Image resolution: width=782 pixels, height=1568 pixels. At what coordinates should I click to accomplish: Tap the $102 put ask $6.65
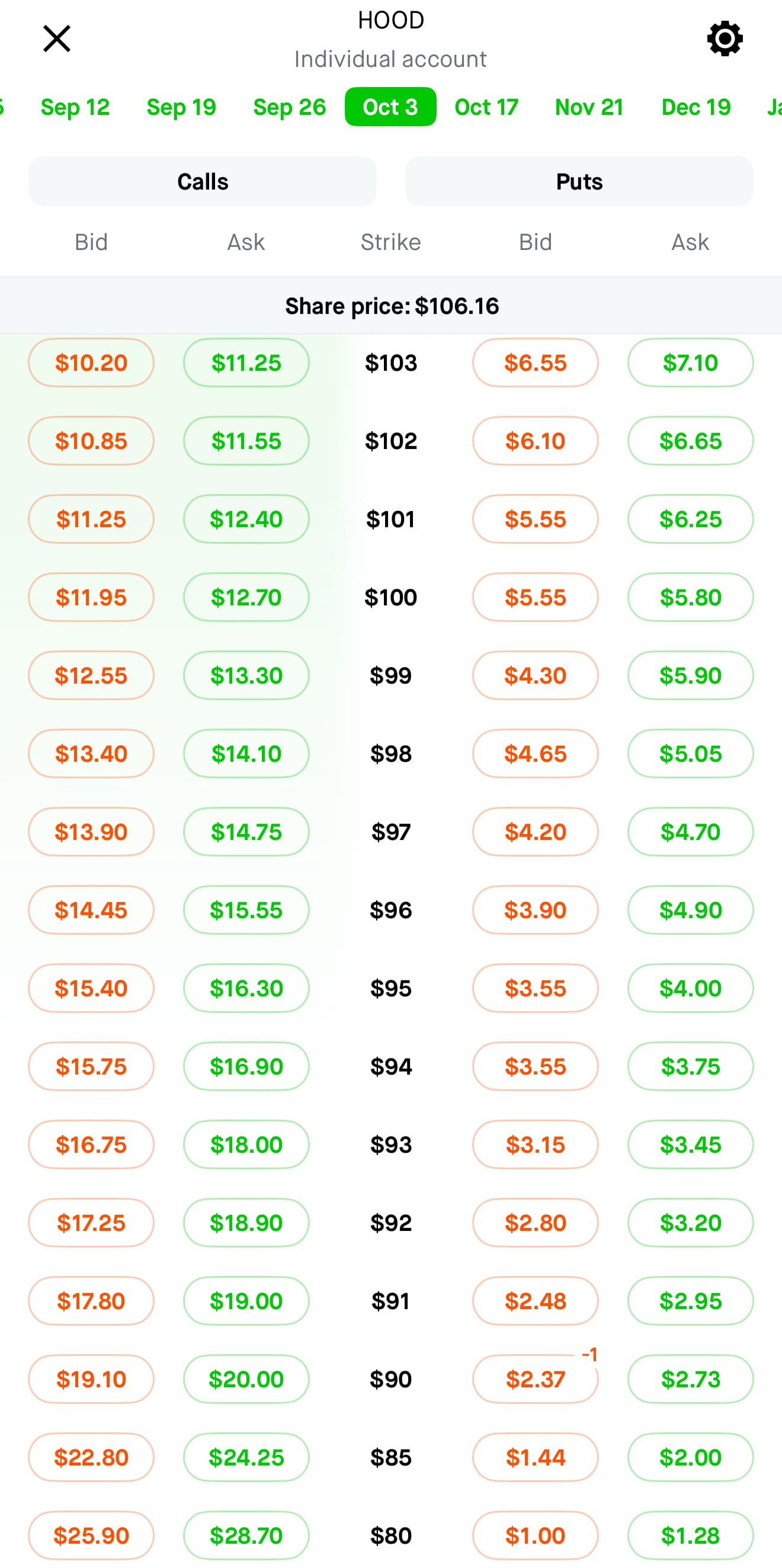(x=690, y=441)
